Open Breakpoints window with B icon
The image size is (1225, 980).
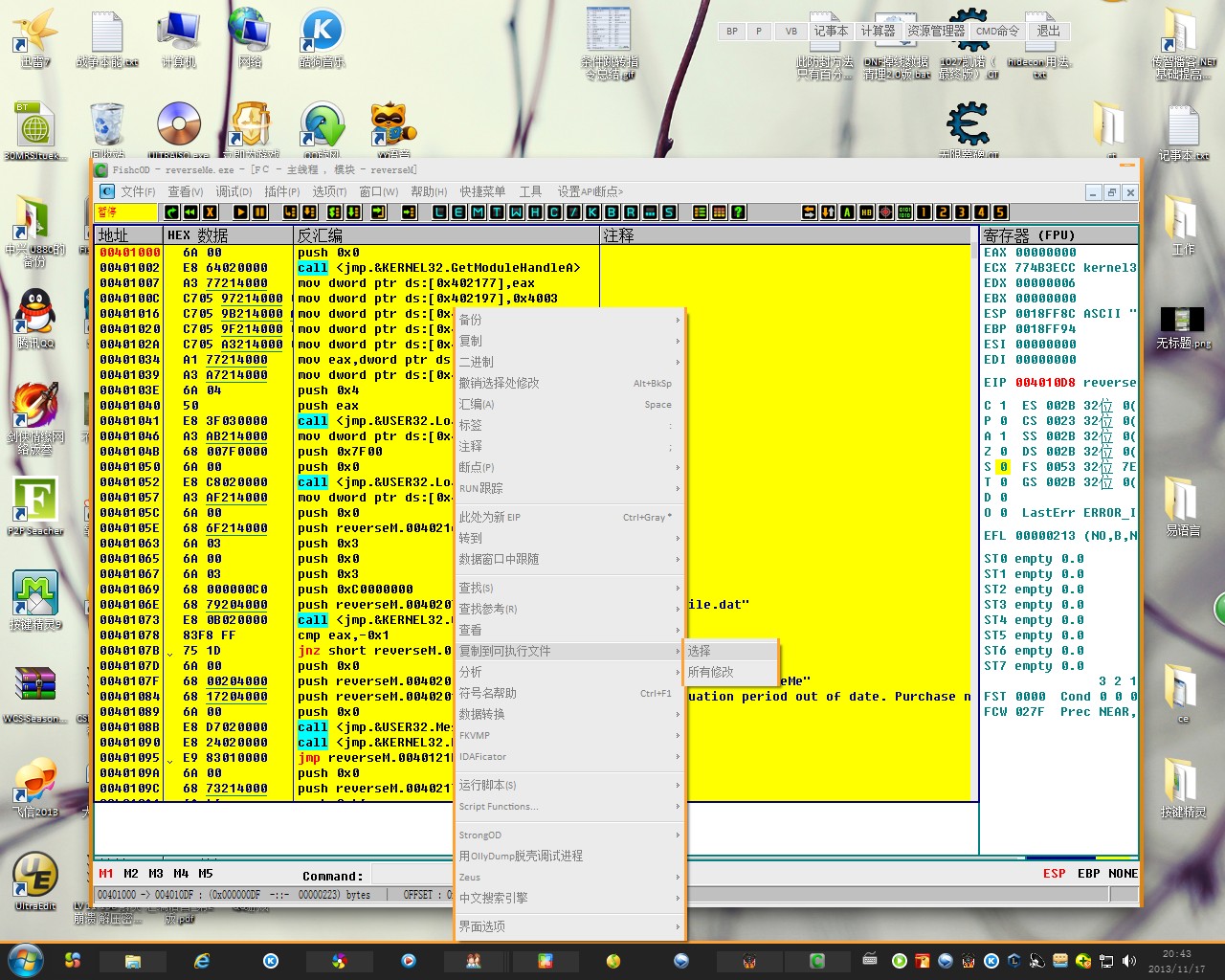tap(612, 212)
